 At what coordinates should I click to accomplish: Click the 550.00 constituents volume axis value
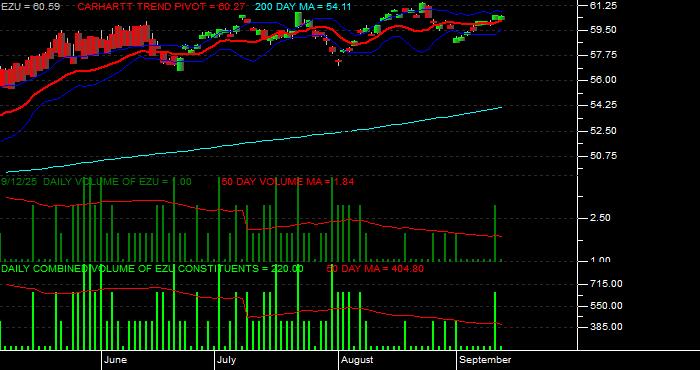pyautogui.click(x=606, y=306)
